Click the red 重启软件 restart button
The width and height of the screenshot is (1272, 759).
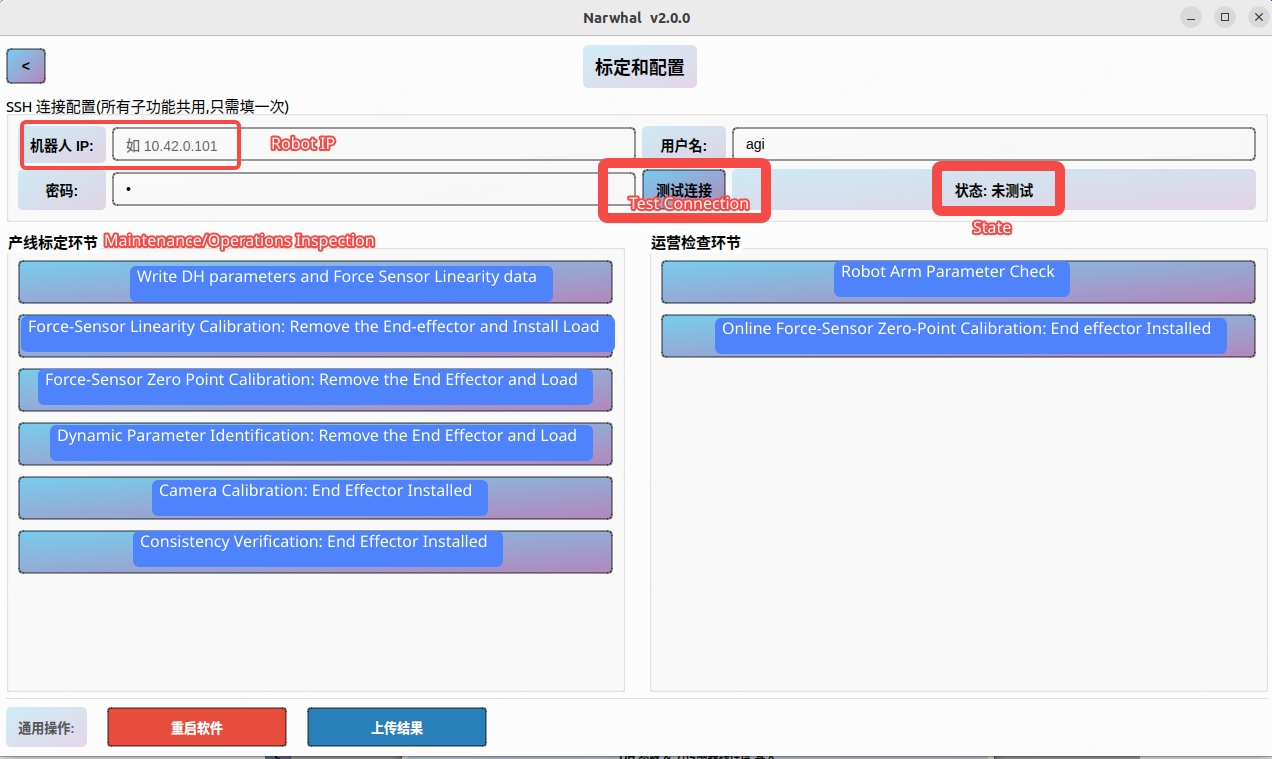pos(197,727)
